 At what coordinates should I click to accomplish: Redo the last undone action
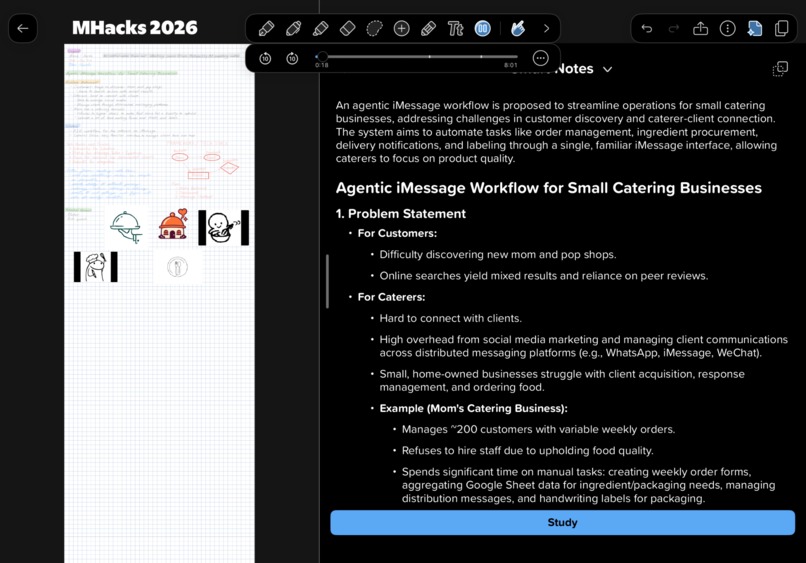coord(673,28)
